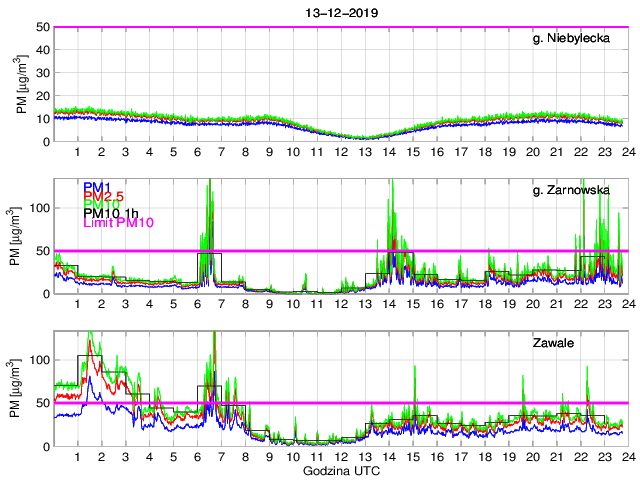The height and width of the screenshot is (480, 640).
Task: Click the 50 y-axis tick in top panel
Action: coord(44,27)
